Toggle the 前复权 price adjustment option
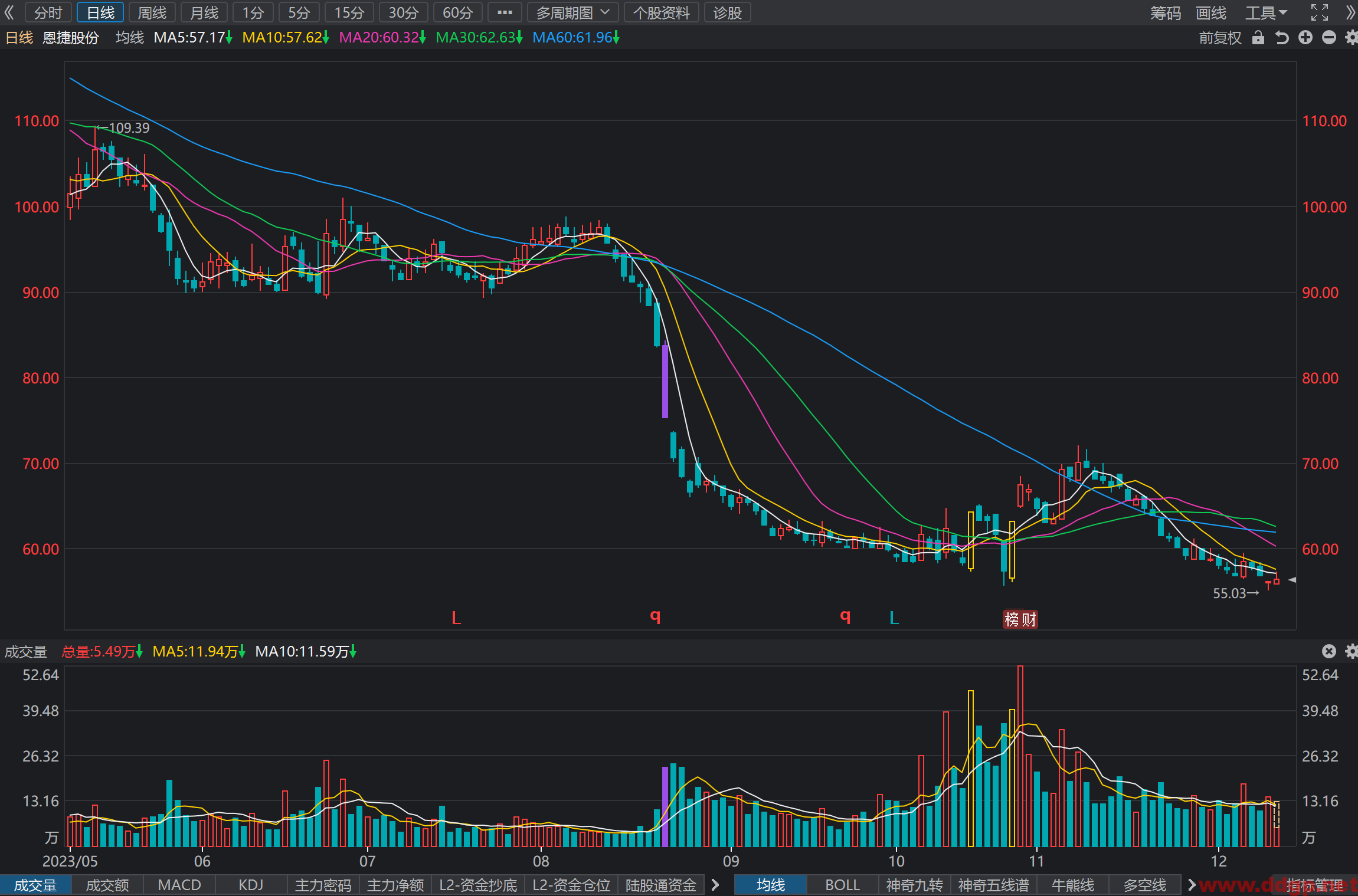 [x=1220, y=38]
